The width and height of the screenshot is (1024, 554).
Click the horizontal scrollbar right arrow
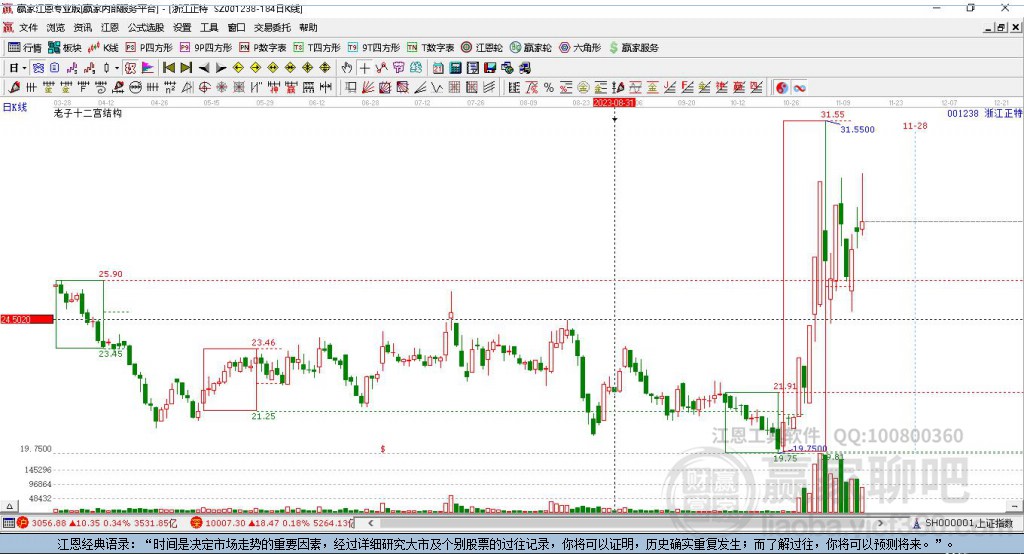pos(880,523)
